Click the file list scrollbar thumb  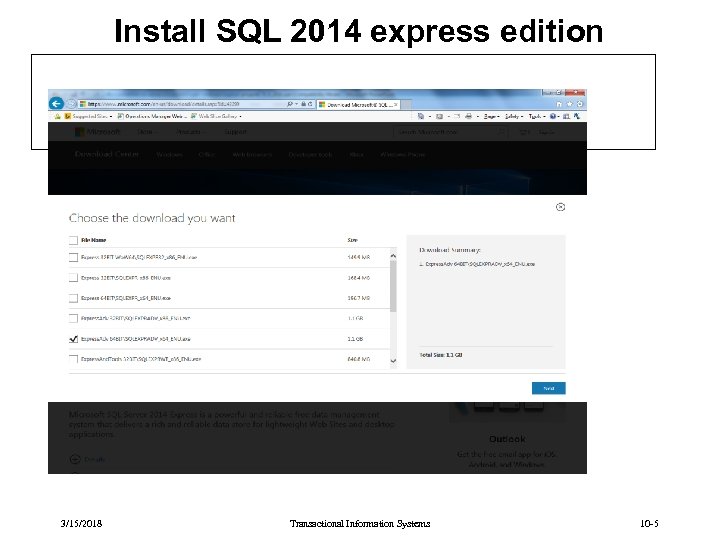(393, 286)
